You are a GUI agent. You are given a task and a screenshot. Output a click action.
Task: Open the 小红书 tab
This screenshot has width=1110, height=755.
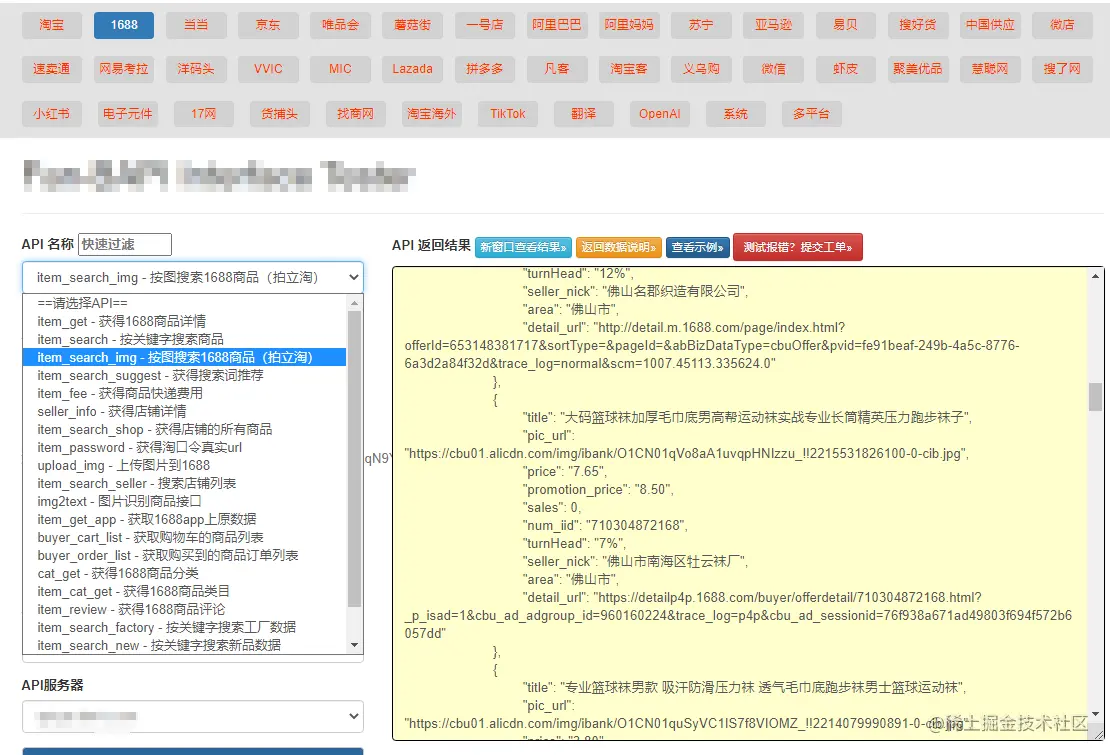click(52, 114)
